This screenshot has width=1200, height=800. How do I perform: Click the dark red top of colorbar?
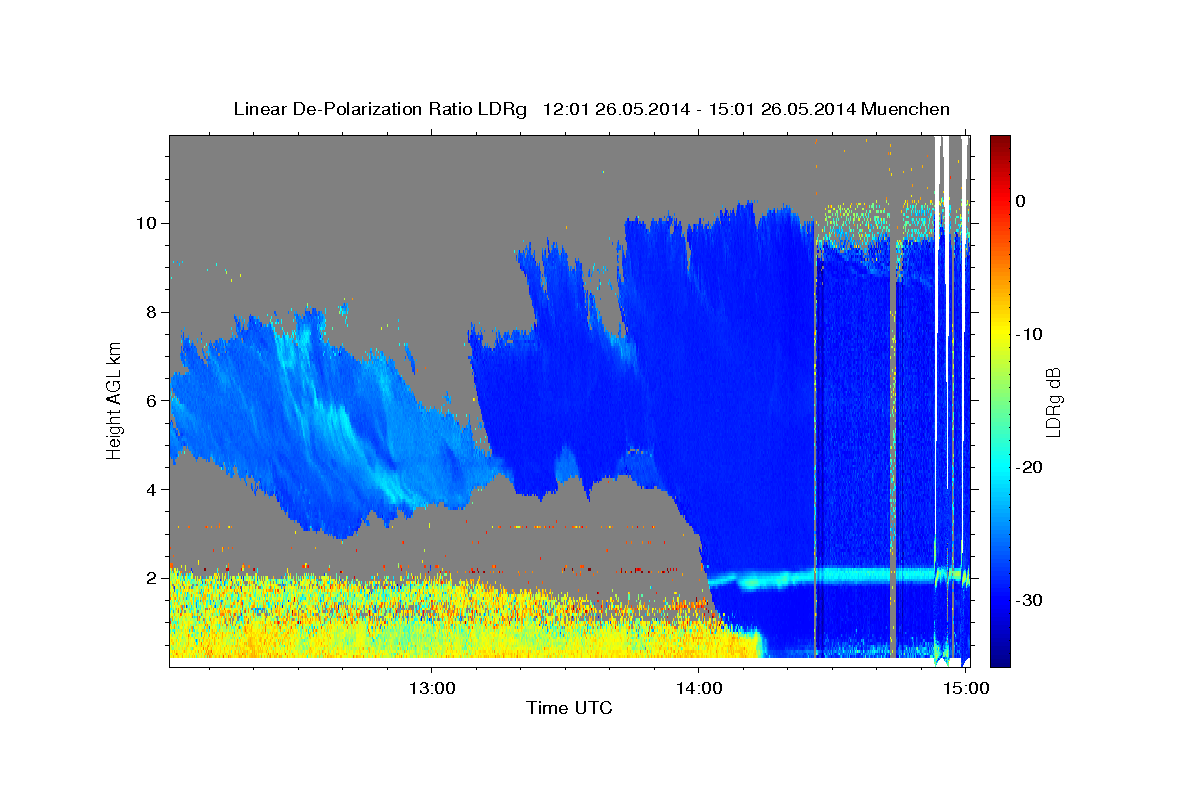point(1000,145)
